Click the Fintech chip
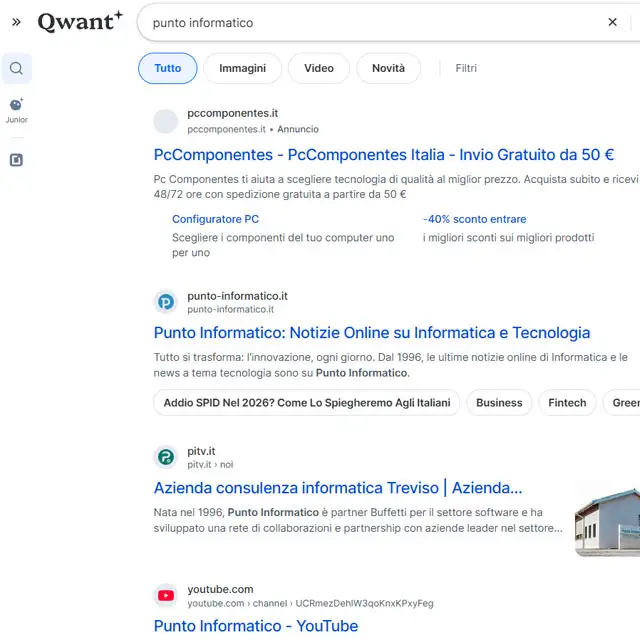The width and height of the screenshot is (640, 640). (567, 403)
